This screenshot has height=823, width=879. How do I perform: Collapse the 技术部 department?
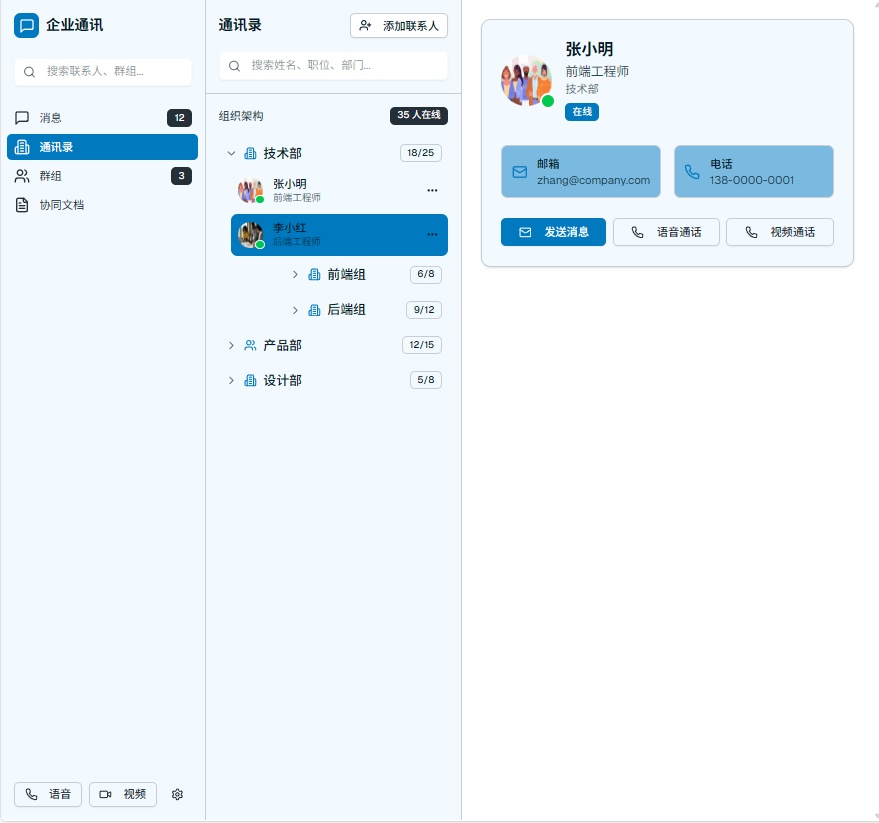tap(231, 153)
